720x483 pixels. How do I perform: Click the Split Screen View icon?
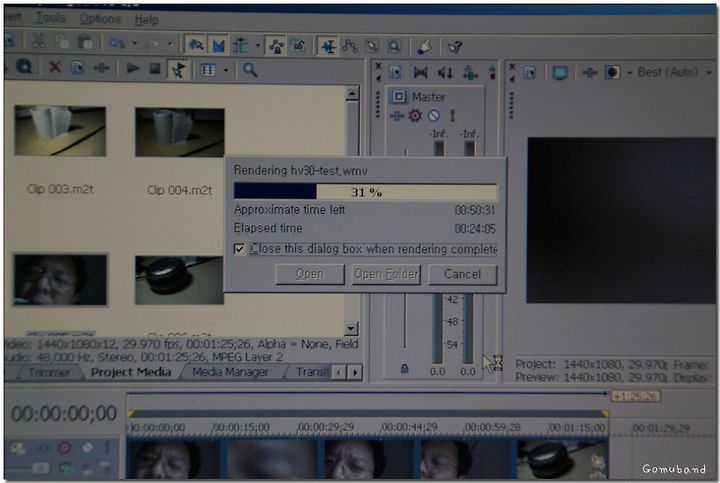[613, 73]
